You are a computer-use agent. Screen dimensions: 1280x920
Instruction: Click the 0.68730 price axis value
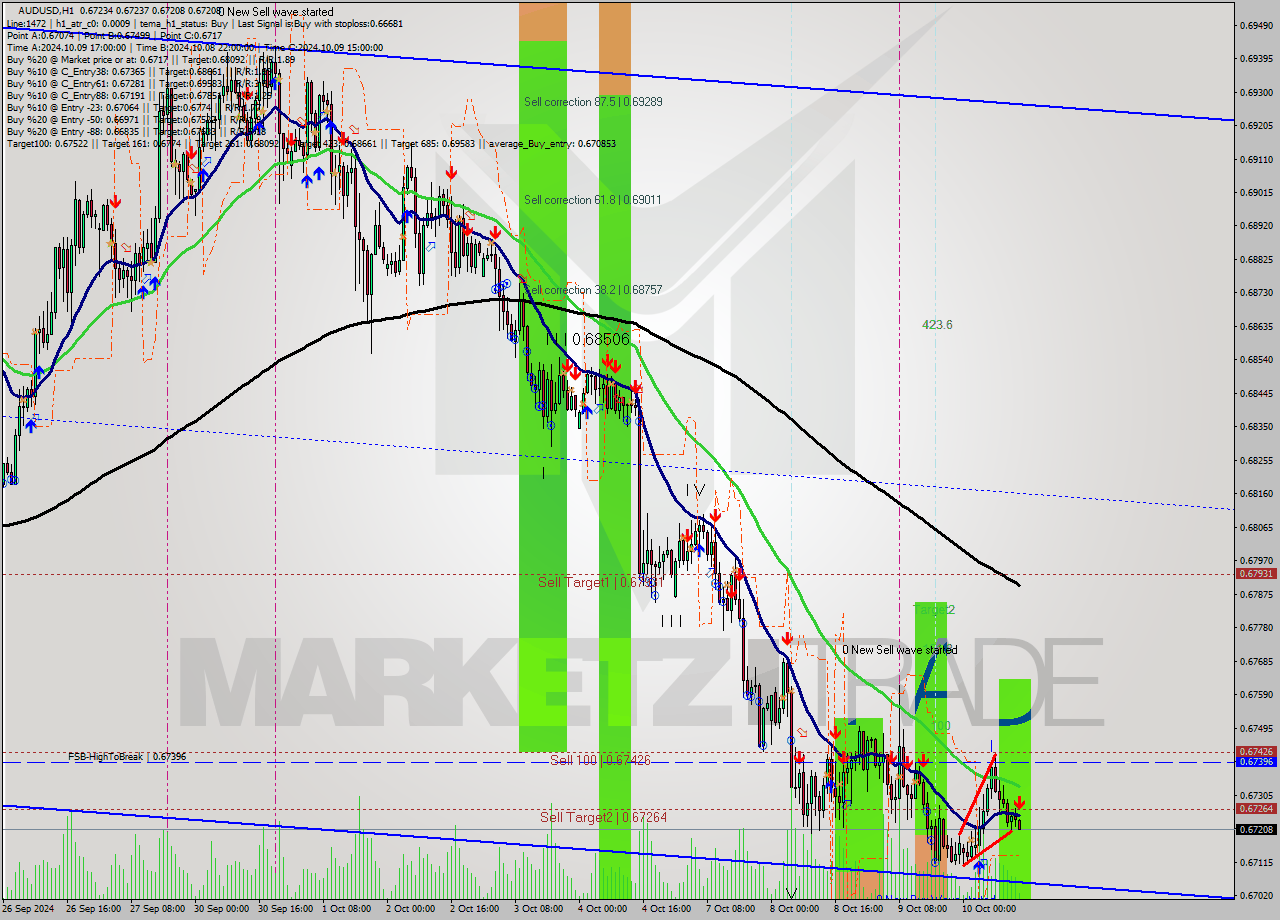[x=1256, y=293]
